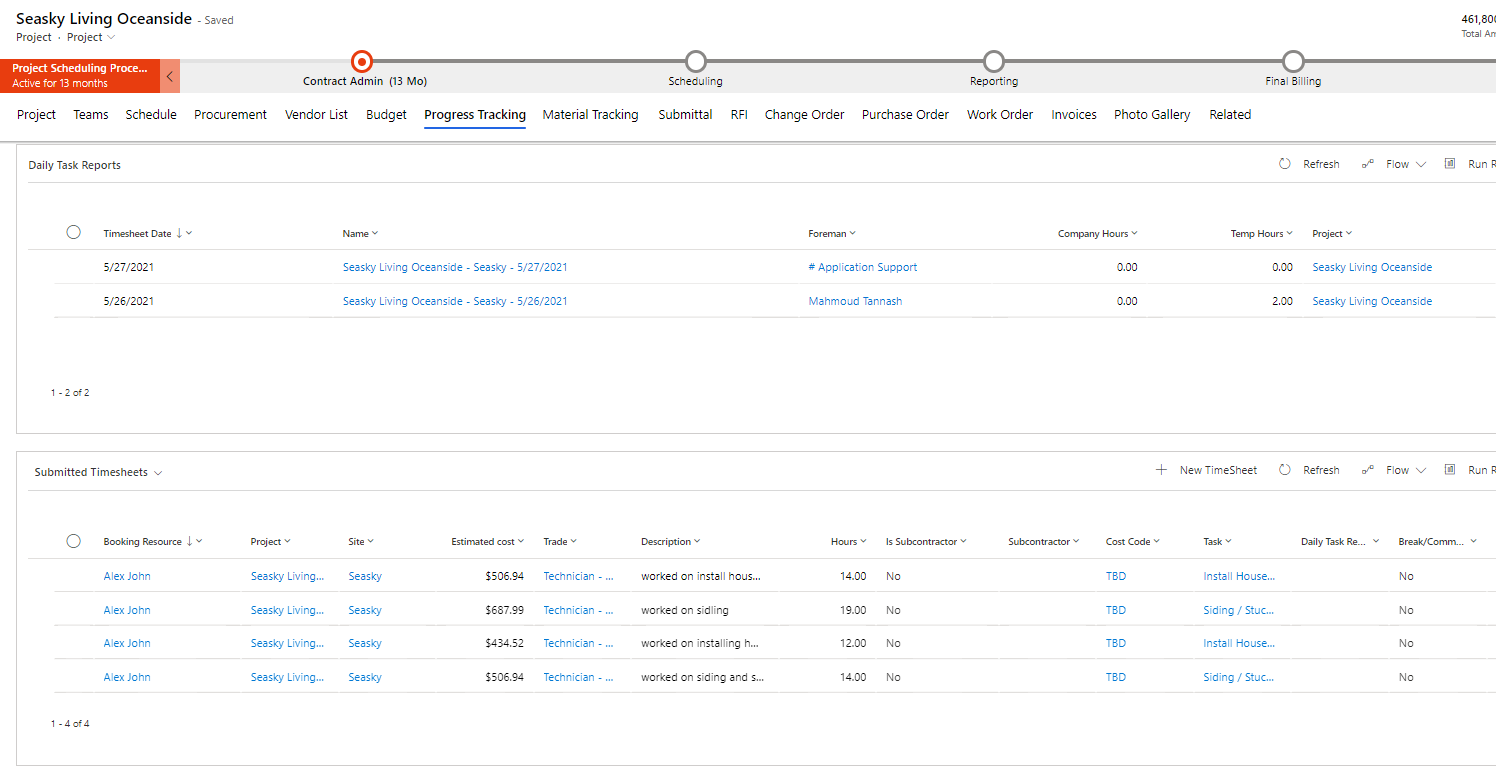Click the Refresh icon in Daily Task Reports
1496x770 pixels.
pyautogui.click(x=1285, y=164)
